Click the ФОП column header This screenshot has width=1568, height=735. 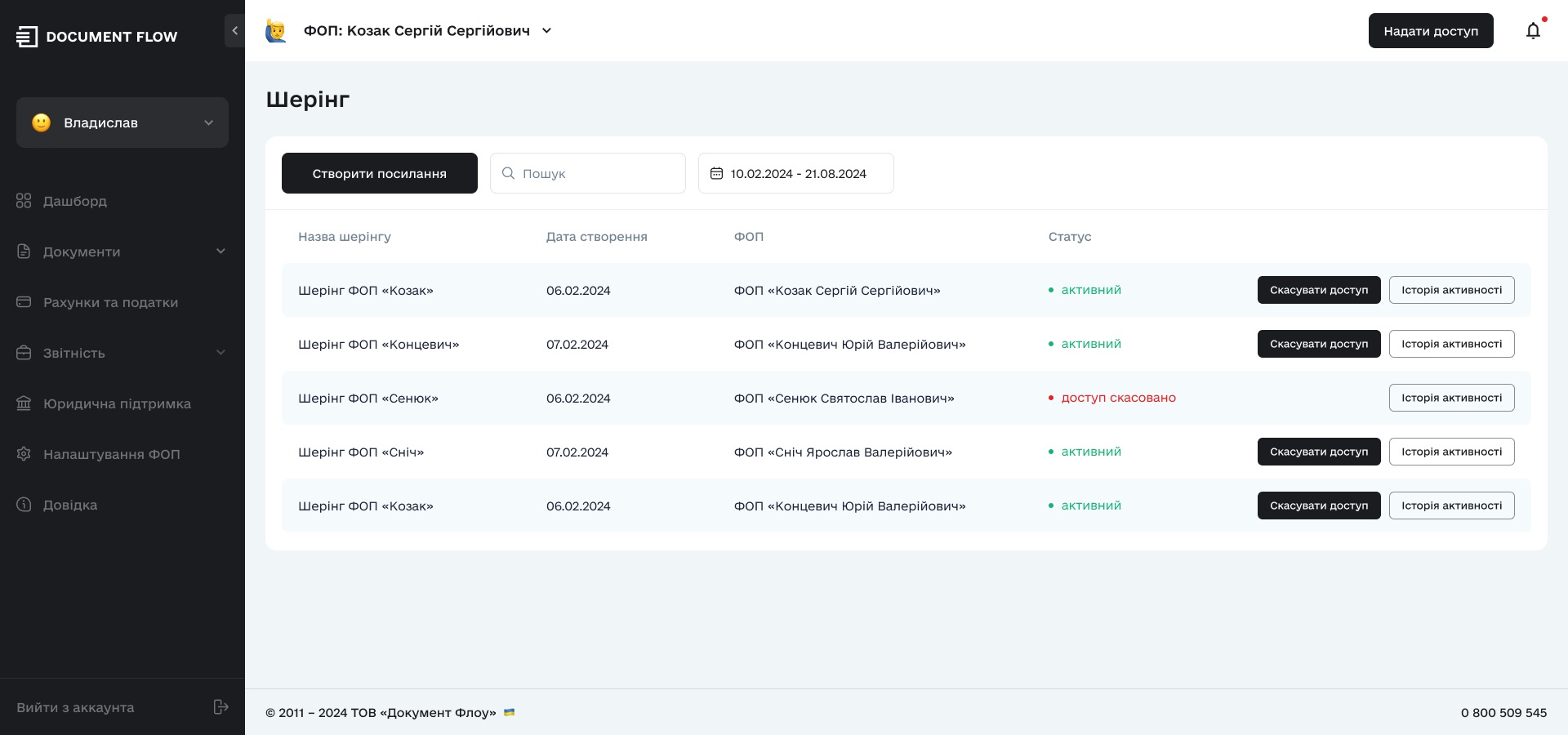[749, 237]
